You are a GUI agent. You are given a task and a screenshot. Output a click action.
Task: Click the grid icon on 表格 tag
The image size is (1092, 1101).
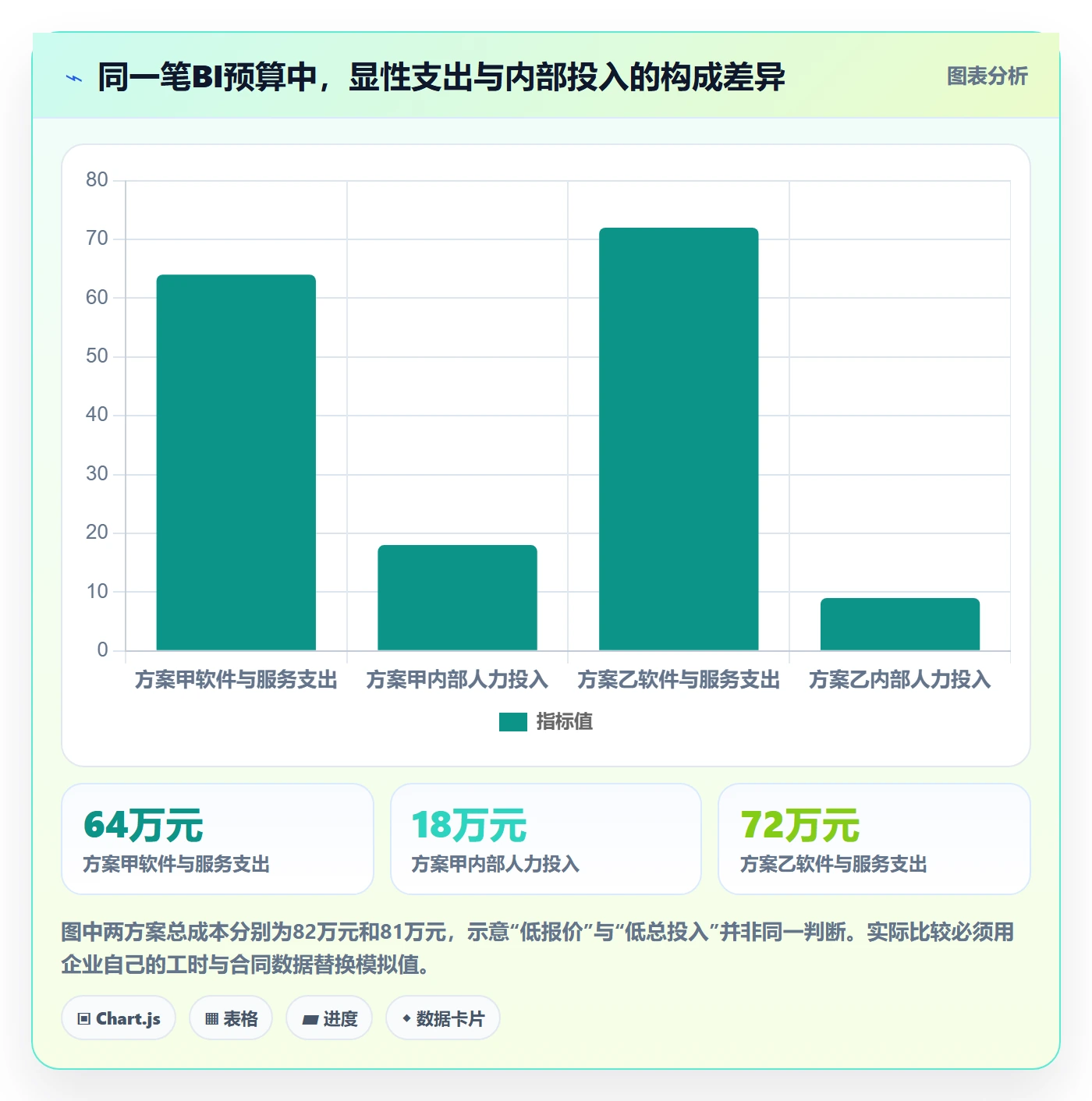point(211,1019)
